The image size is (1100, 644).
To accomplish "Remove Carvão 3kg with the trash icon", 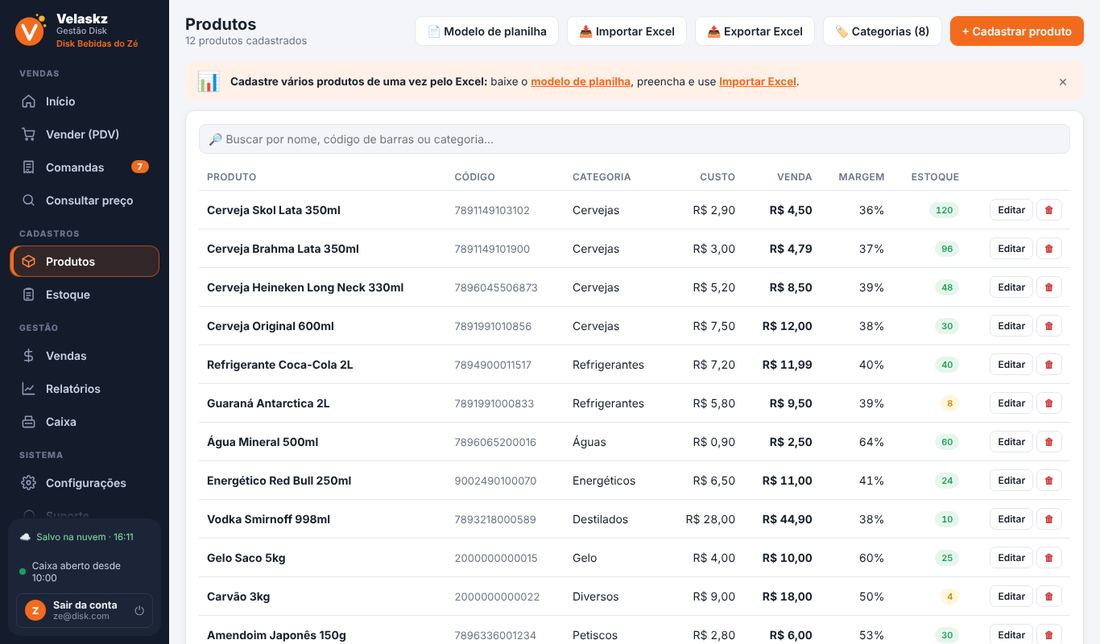I will [1049, 596].
